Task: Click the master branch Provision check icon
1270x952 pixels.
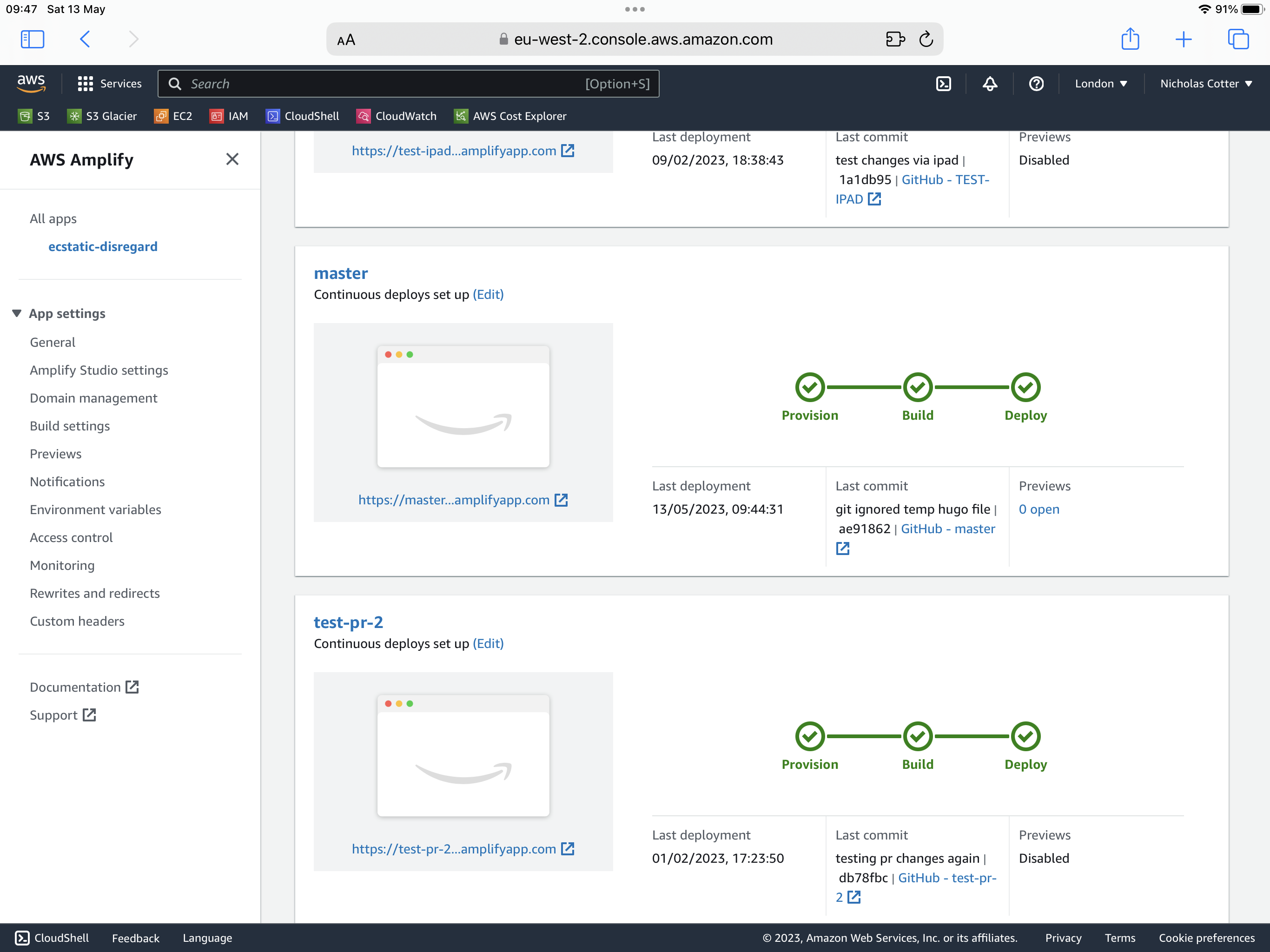Action: pos(809,387)
